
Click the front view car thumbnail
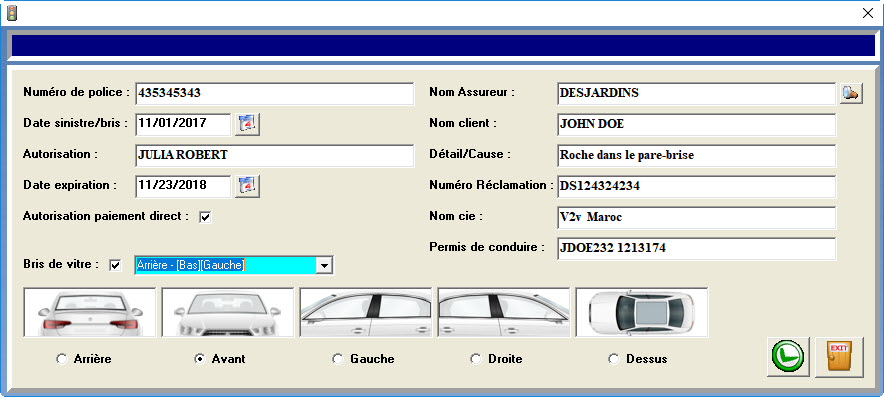228,312
